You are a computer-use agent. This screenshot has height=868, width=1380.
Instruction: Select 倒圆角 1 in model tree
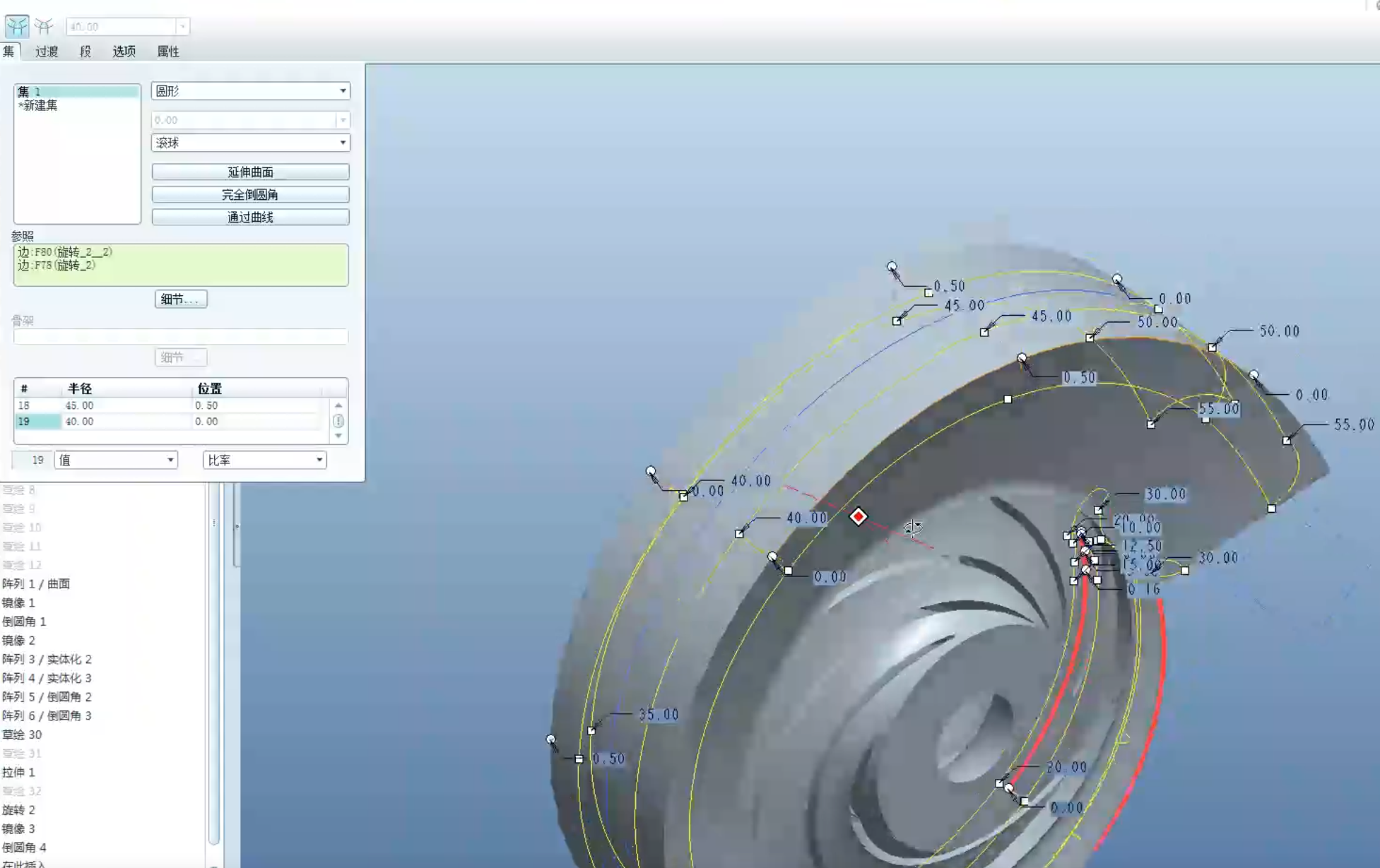24,622
